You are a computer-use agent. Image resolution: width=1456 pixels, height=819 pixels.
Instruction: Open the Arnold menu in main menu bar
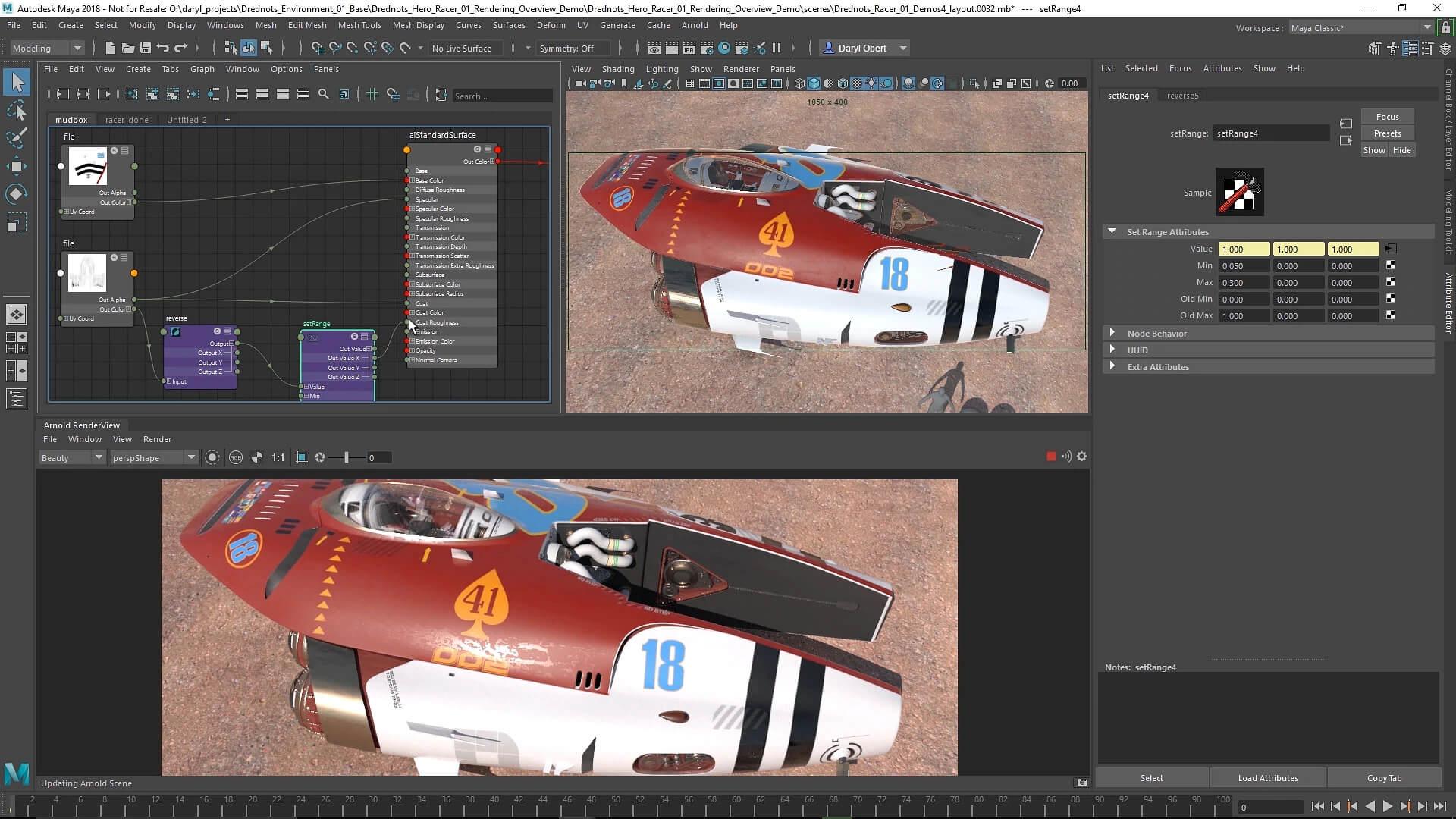pyautogui.click(x=695, y=25)
